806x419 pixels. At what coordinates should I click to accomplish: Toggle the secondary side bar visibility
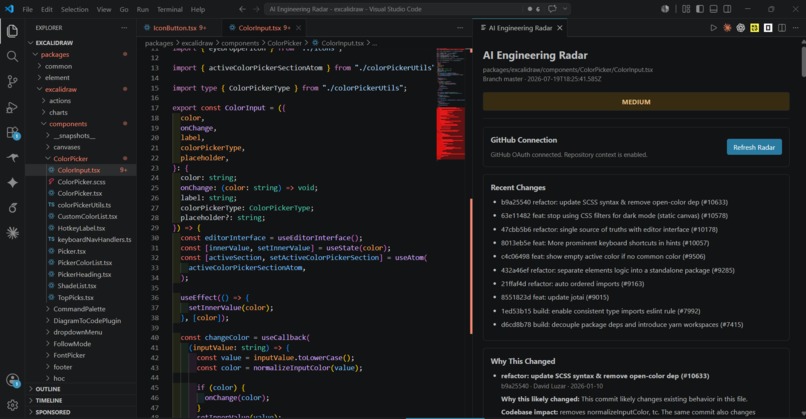tap(727, 9)
